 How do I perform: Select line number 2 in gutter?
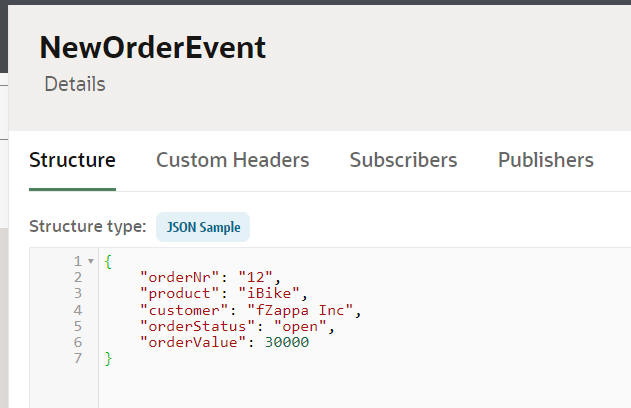(77, 277)
